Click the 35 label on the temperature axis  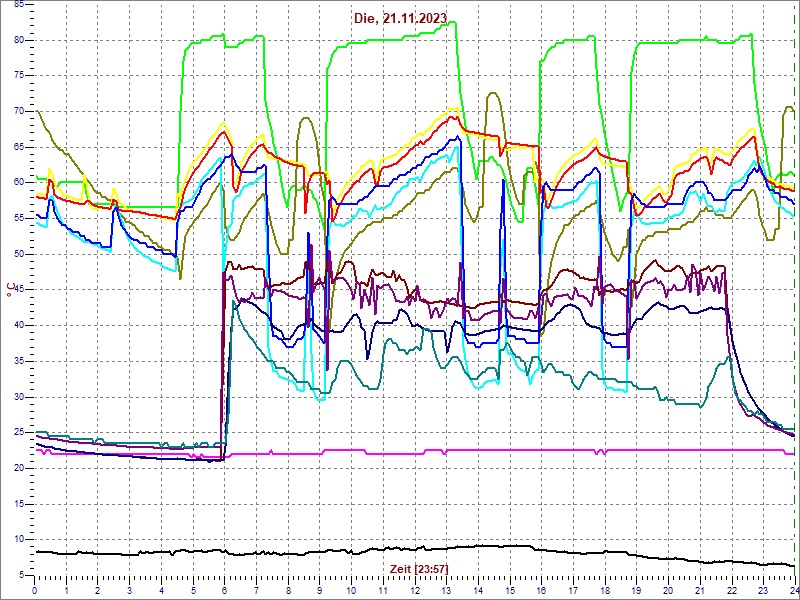tap(19, 361)
